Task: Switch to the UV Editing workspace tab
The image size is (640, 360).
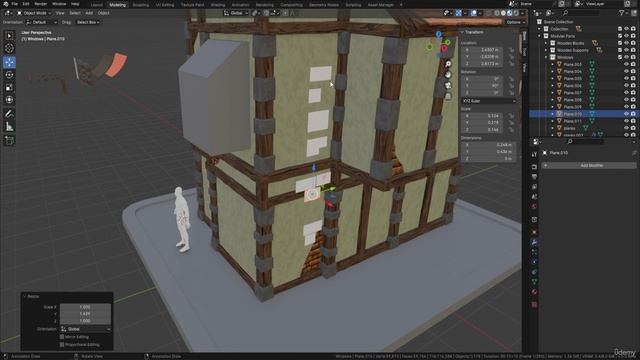Action: tap(165, 4)
